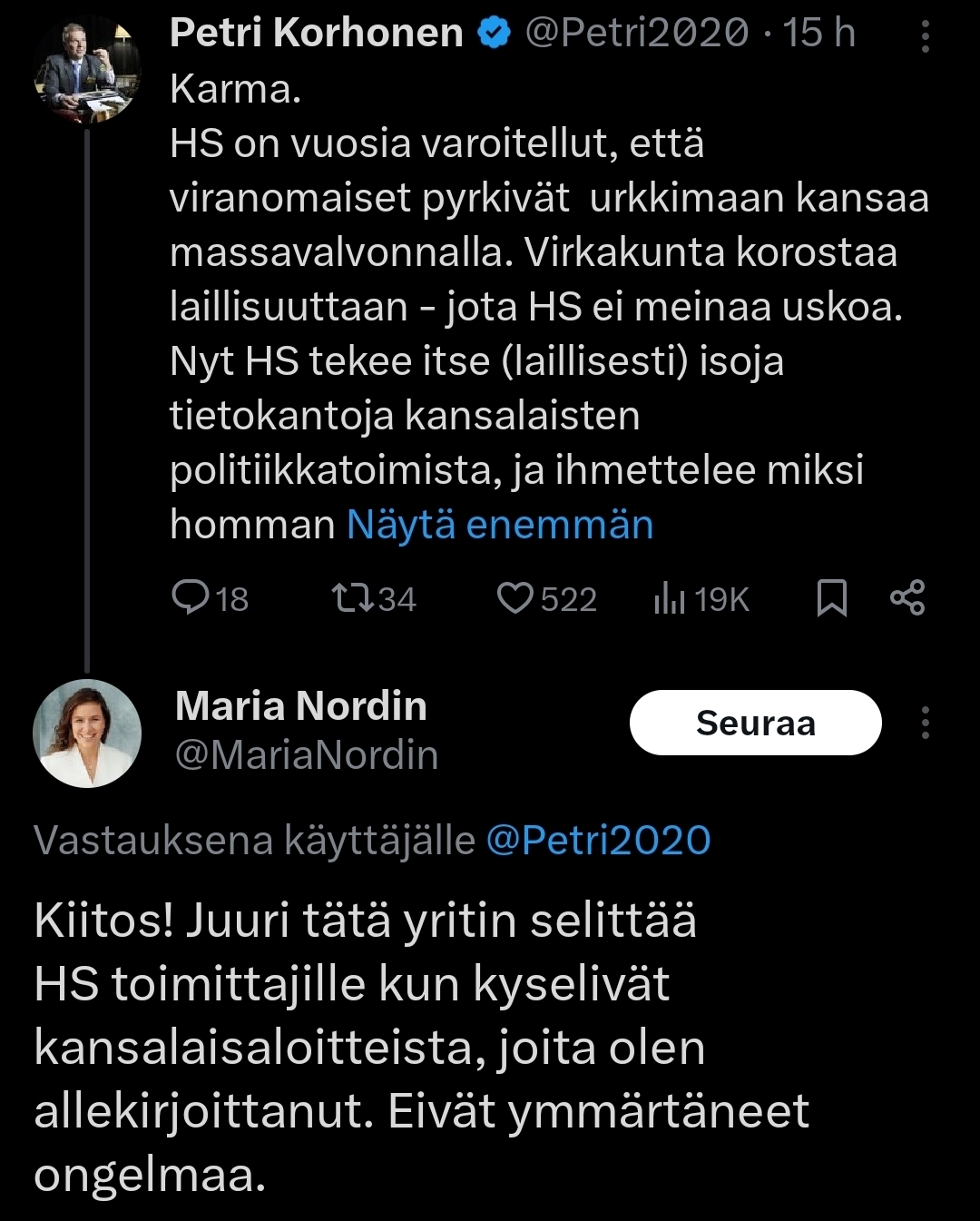Follow Maria Nordin with Seuraa button
The image size is (980, 1221).
[755, 724]
